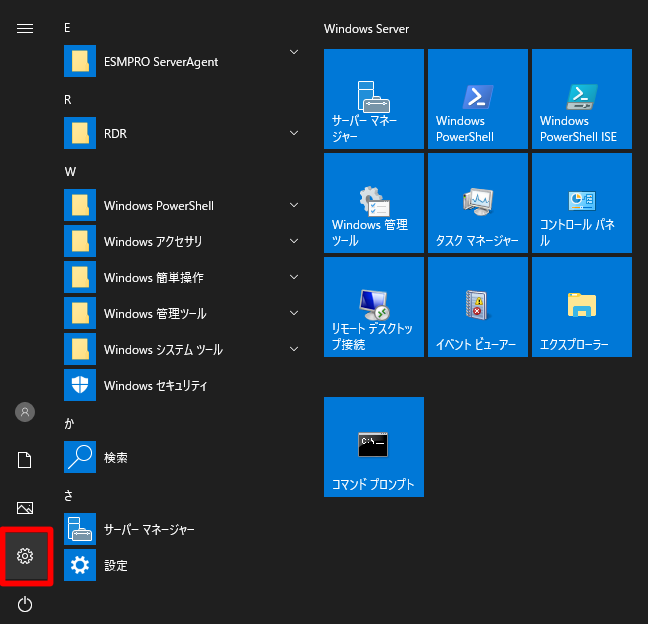Open the イベント ビューアー tile
Screen dimensions: 648x624
coord(478,307)
